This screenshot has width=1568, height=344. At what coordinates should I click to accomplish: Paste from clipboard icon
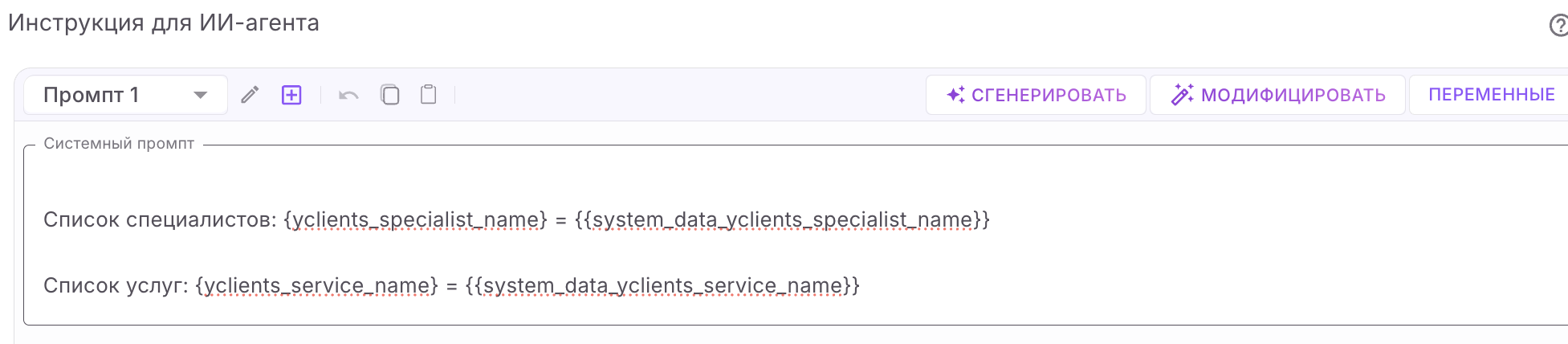(x=429, y=95)
